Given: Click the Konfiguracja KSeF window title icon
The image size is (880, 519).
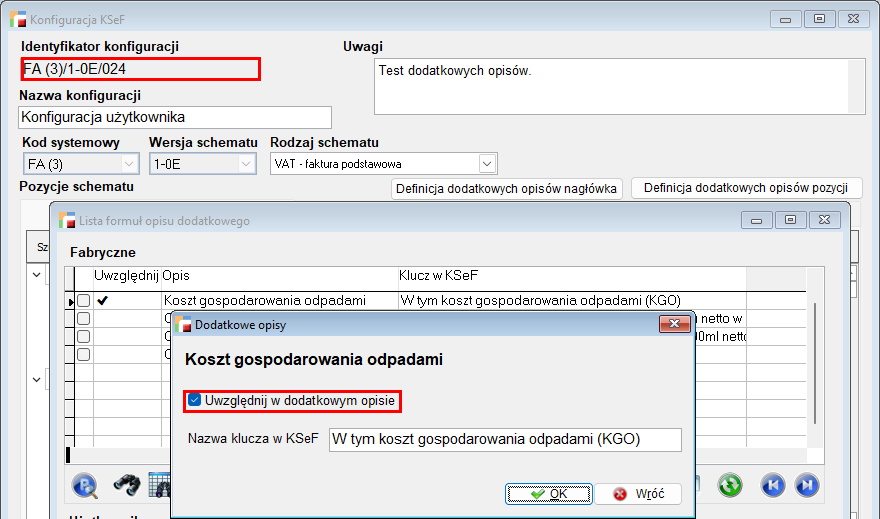Looking at the screenshot, I should click(x=18, y=19).
